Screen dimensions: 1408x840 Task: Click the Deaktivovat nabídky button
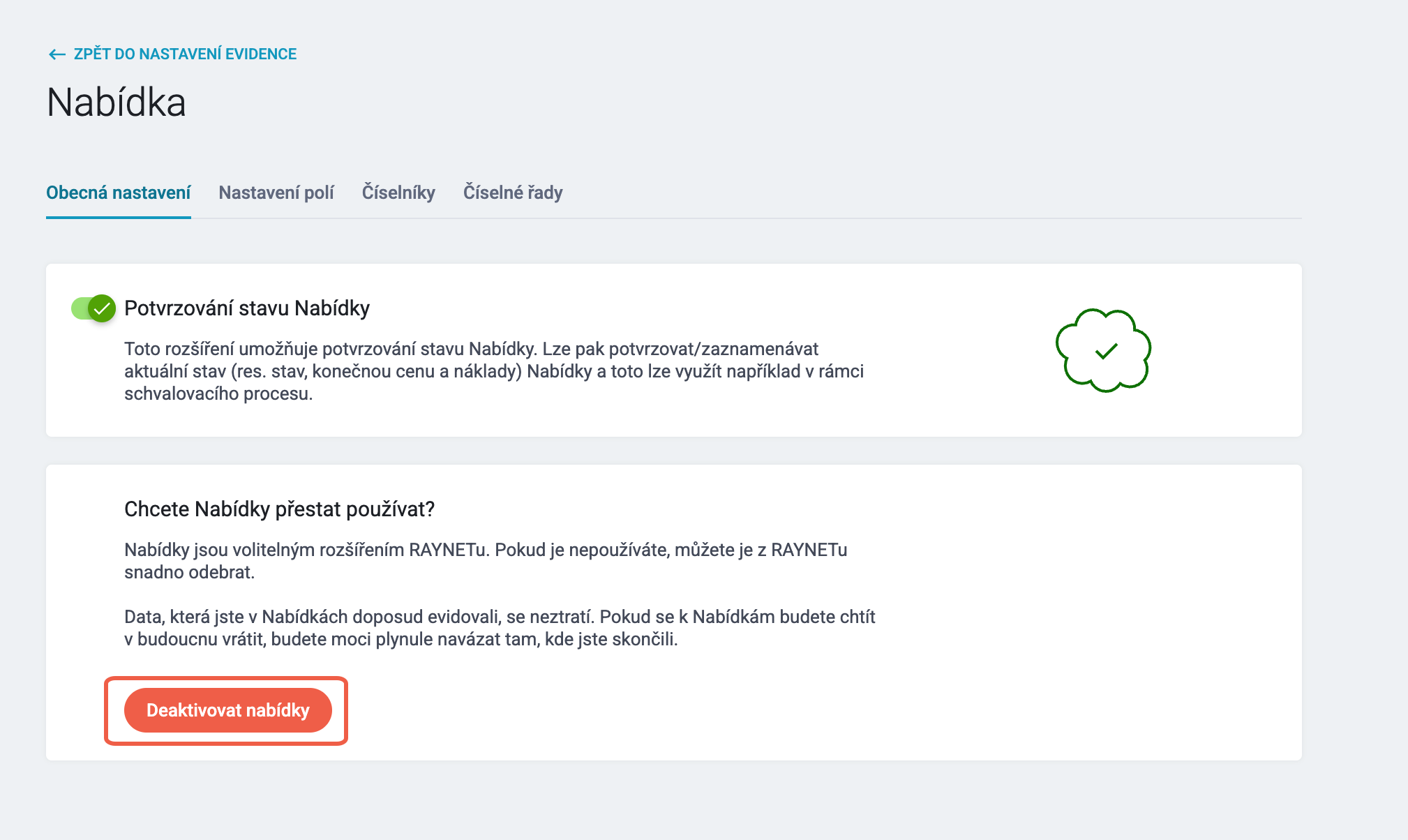pyautogui.click(x=228, y=710)
